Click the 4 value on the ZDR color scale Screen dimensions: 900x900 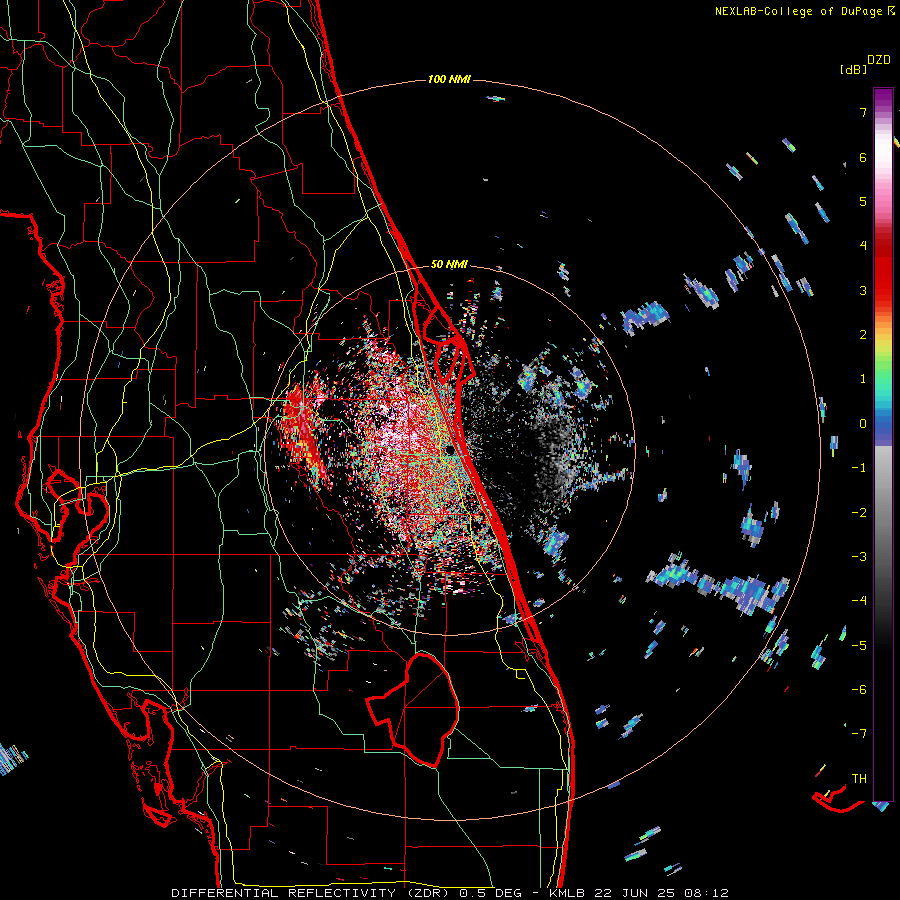coord(863,246)
